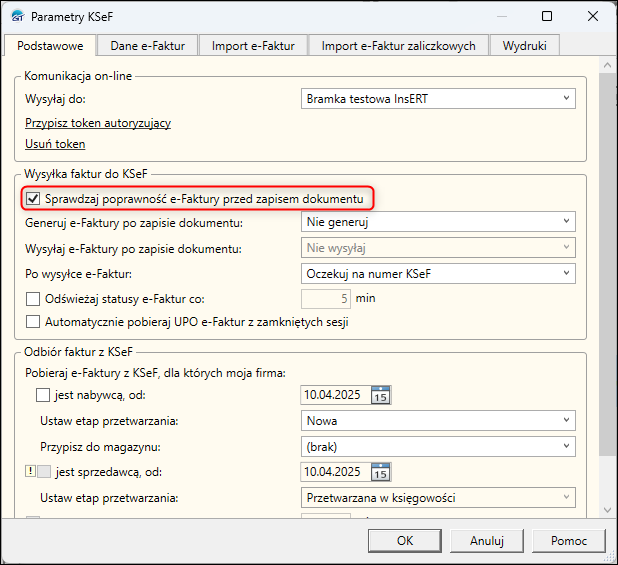
Task: Switch to the 'Dane e-Faktur' tab
Action: 147,45
